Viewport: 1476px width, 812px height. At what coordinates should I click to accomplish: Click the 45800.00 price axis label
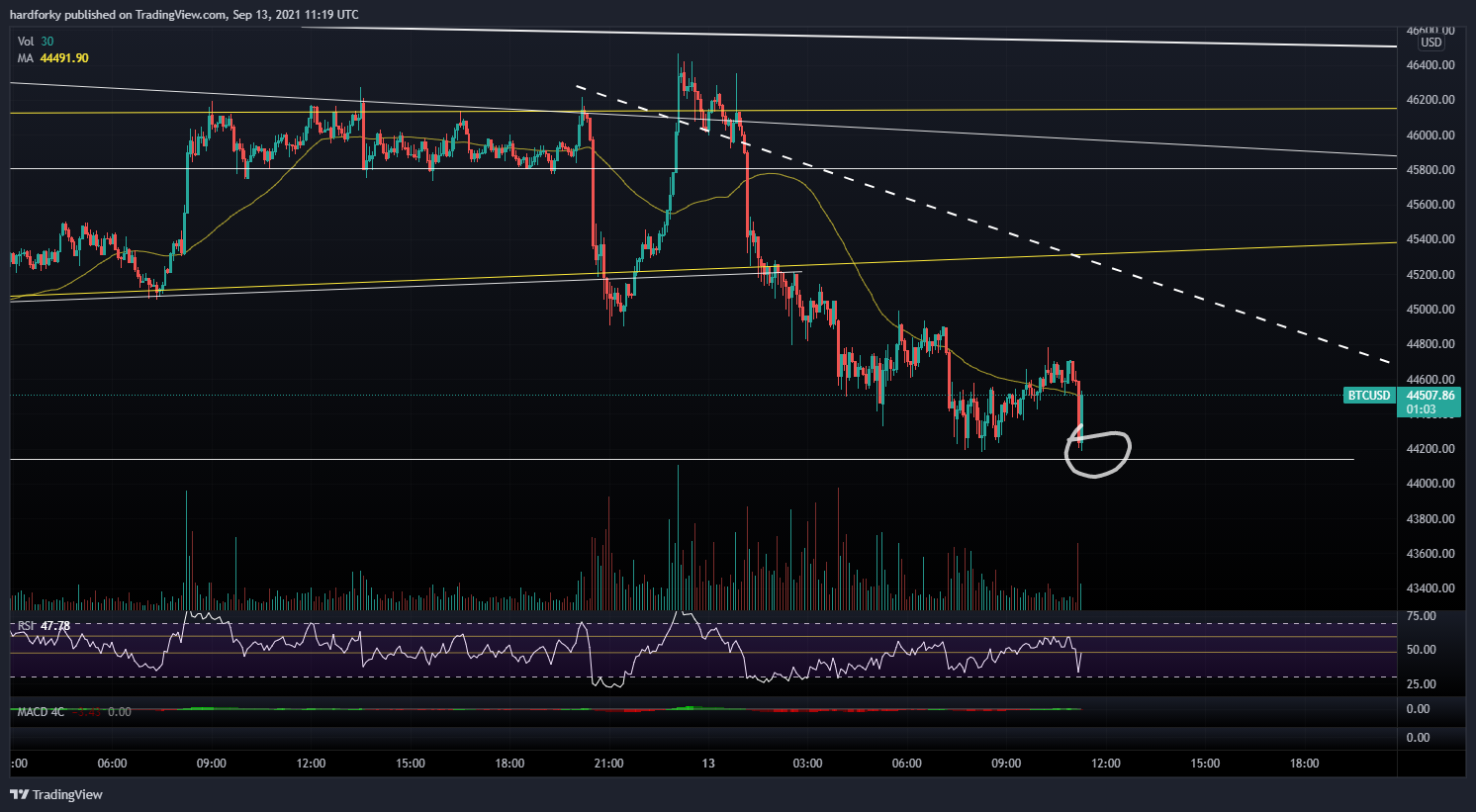(1430, 170)
